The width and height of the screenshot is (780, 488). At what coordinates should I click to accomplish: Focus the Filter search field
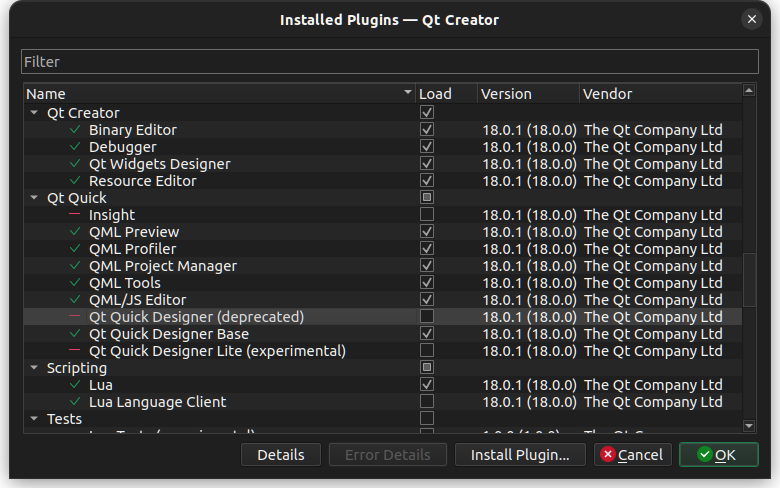[x=390, y=62]
